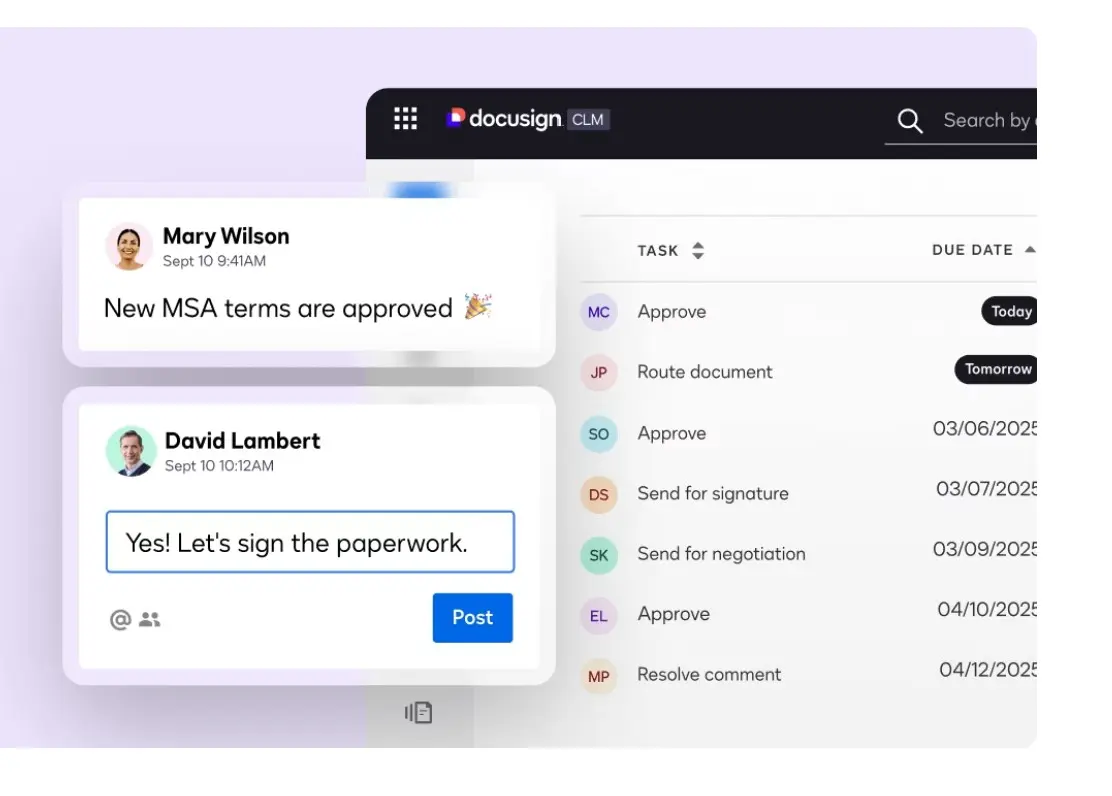Open the Resolve comment task
The image size is (1112, 796).
[x=709, y=675]
